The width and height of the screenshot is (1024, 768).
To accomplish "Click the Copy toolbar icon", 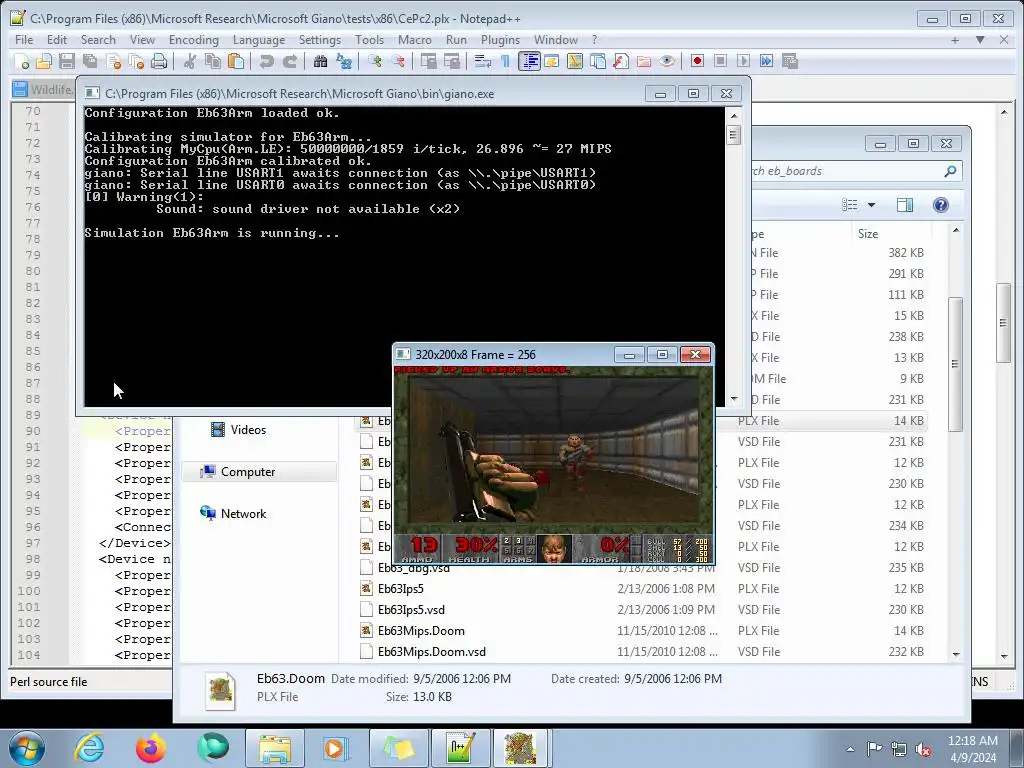I will pos(213,61).
